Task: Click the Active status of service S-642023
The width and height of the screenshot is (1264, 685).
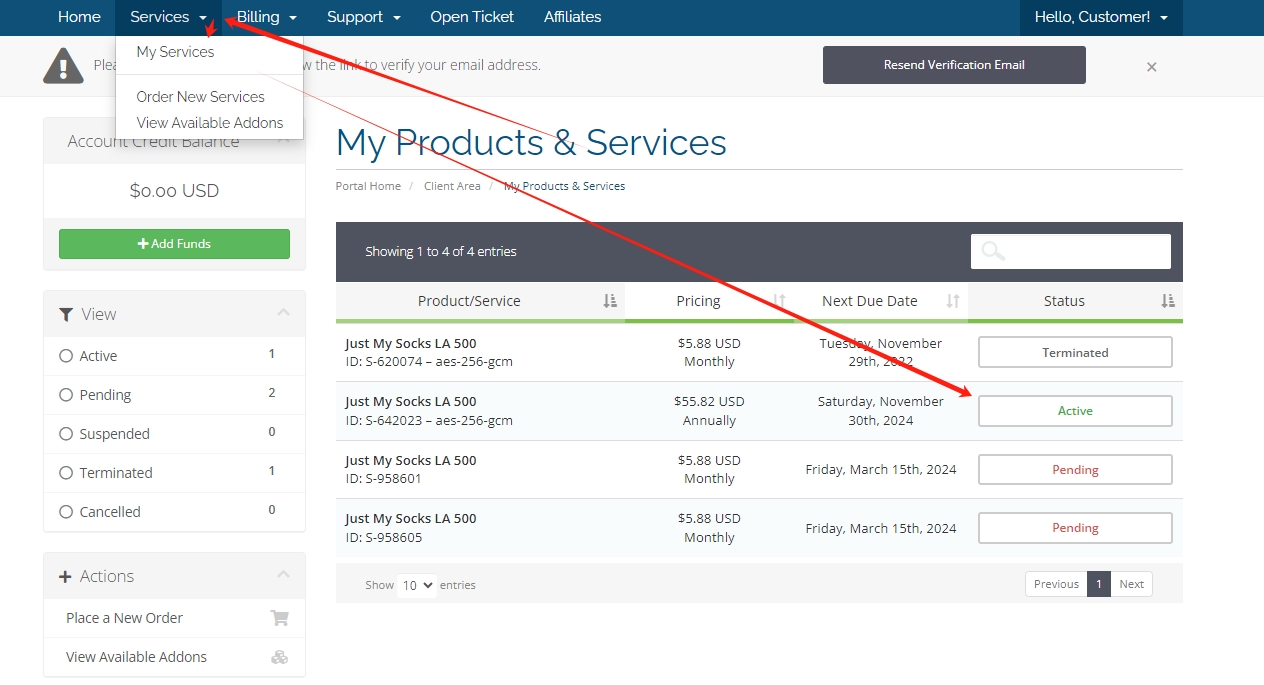Action: [x=1075, y=411]
